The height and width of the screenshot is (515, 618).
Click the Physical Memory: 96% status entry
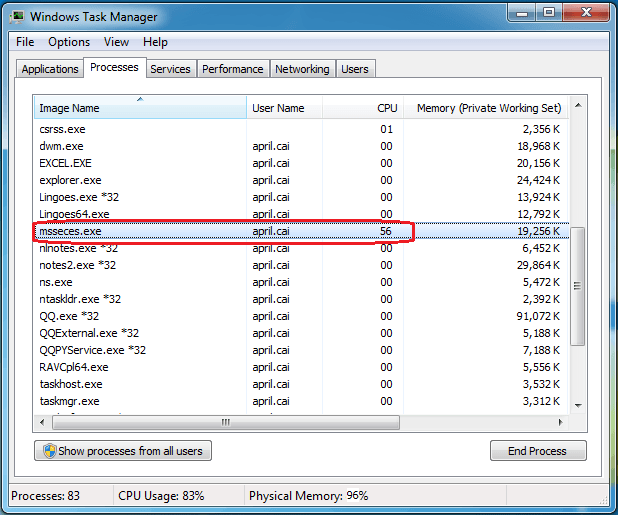tap(308, 495)
